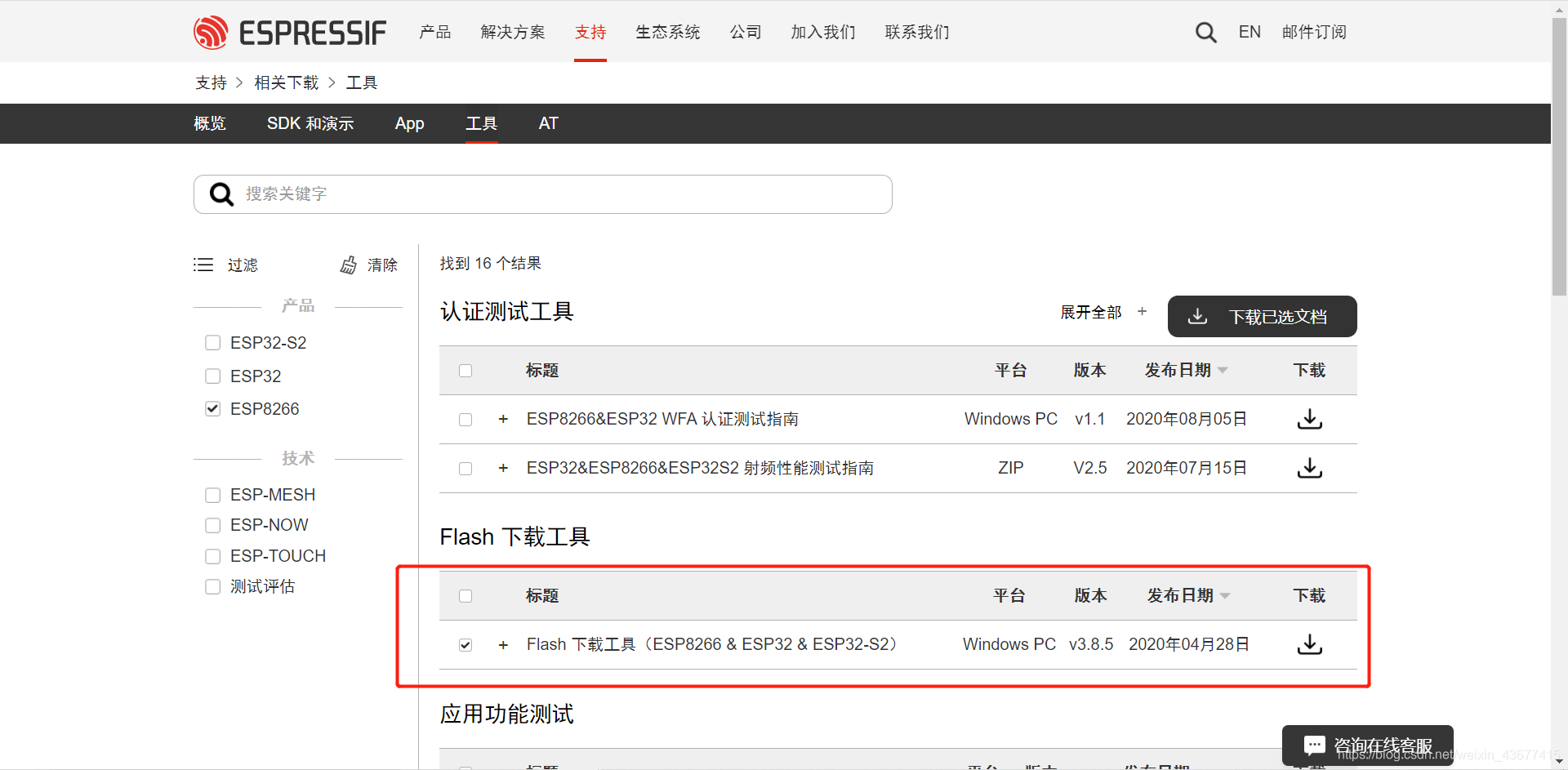The width and height of the screenshot is (1568, 770).
Task: Click the Espressif logo
Action: coord(290,33)
